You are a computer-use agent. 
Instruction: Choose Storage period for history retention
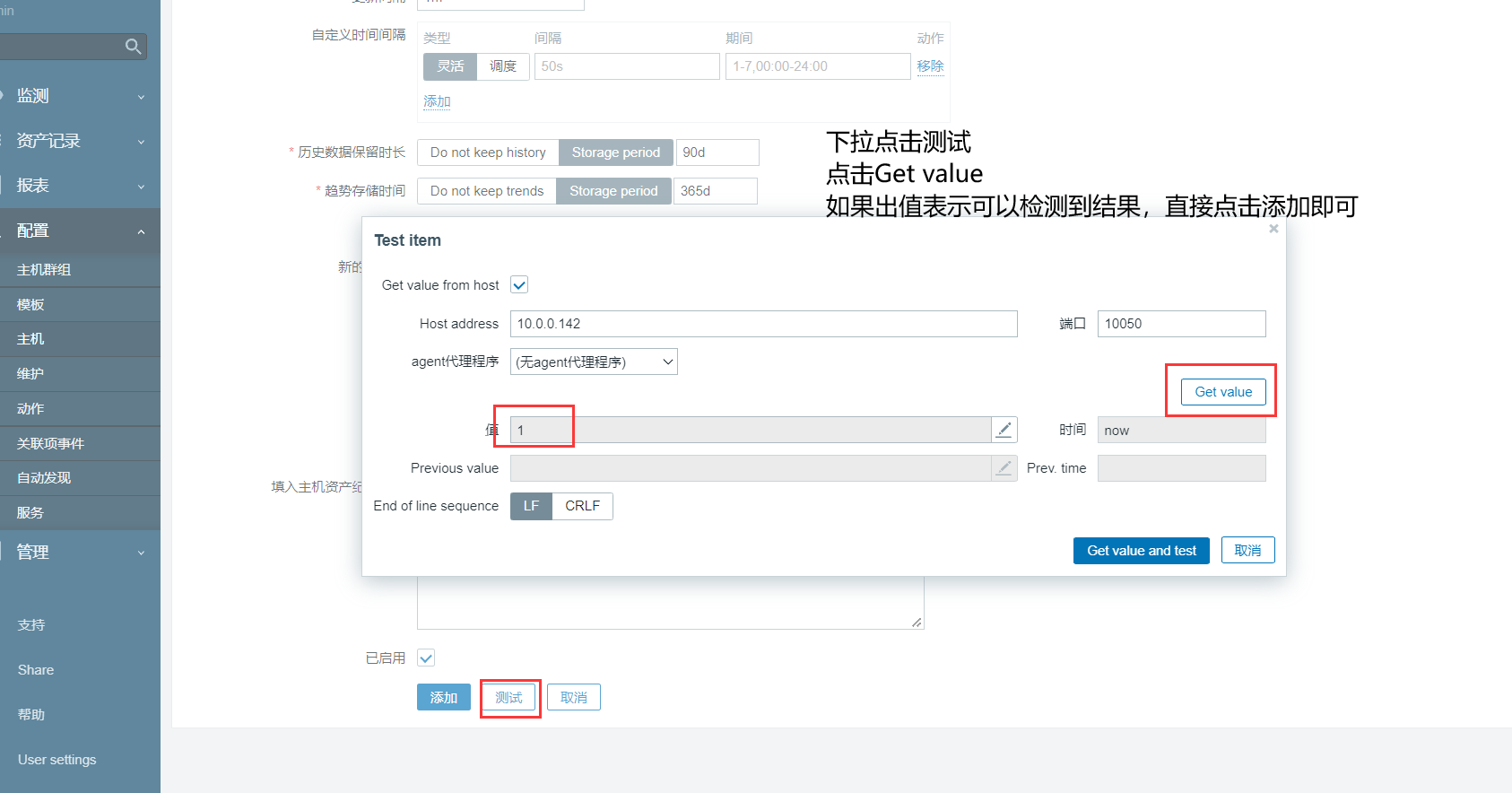[x=616, y=152]
